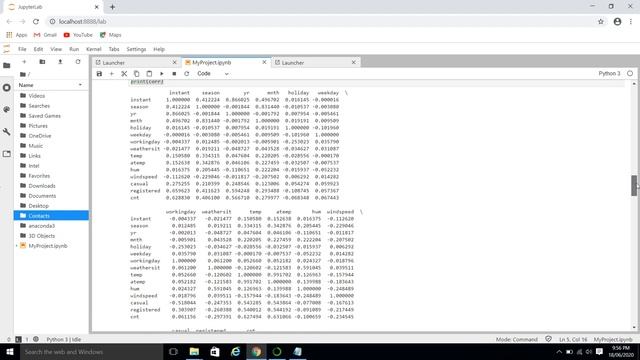The width and height of the screenshot is (640, 360).
Task: Open the Gmail bookmark
Action: (45, 35)
